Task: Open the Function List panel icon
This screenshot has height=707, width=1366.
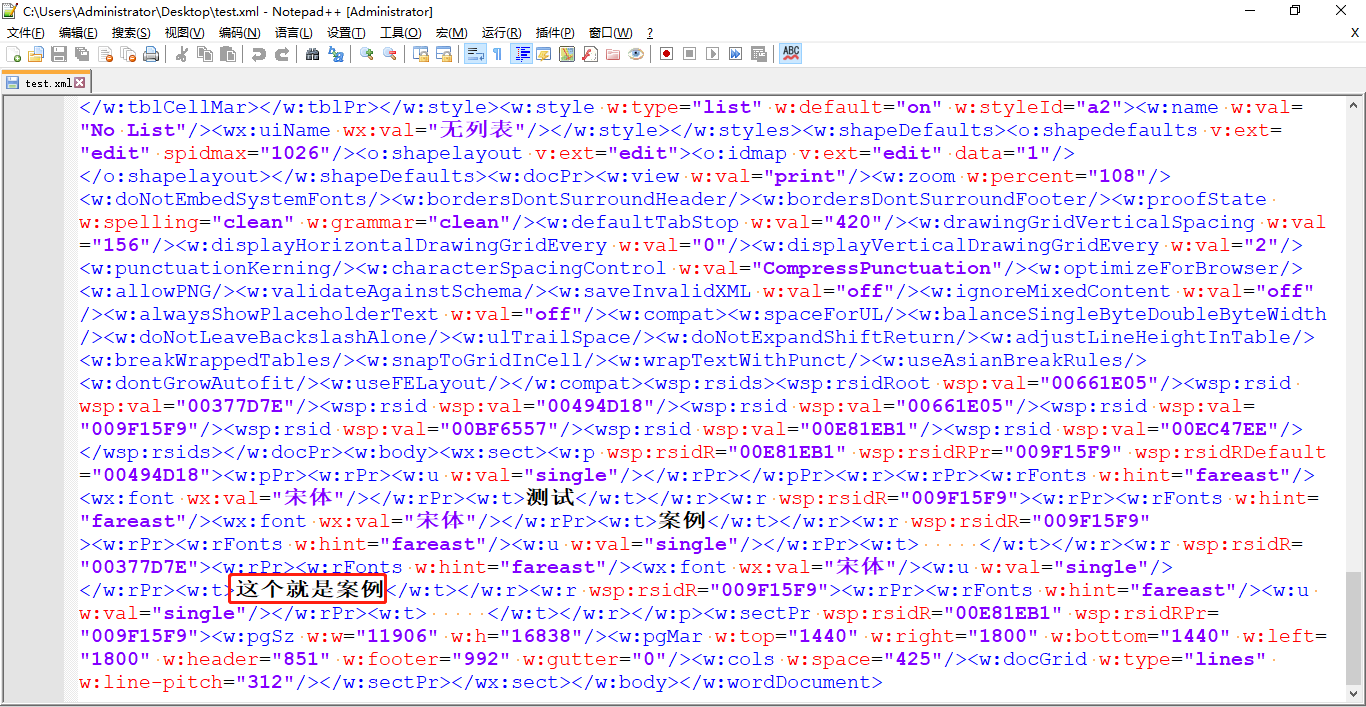Action: (x=590, y=54)
